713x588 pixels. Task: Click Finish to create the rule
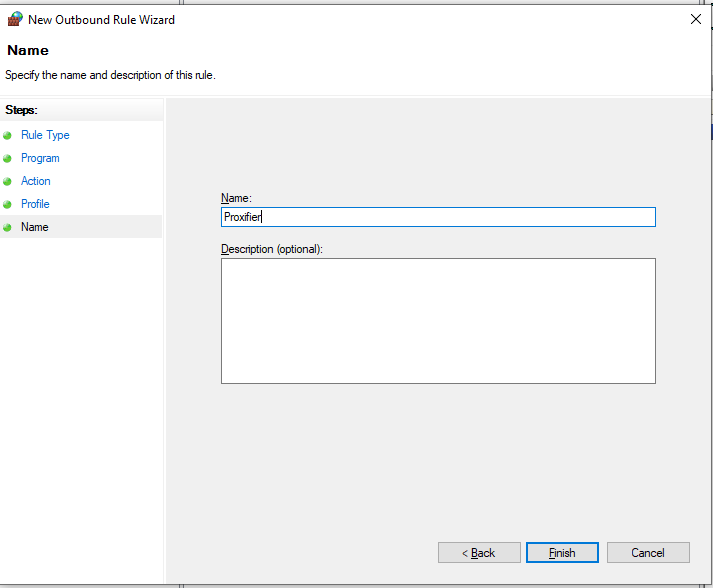coord(562,553)
